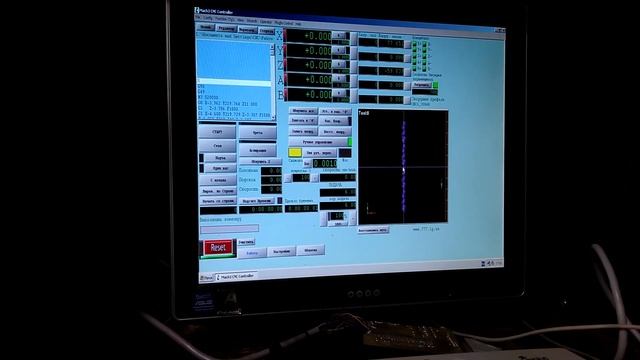Switch to the Настройки bottom tab

tap(282, 251)
